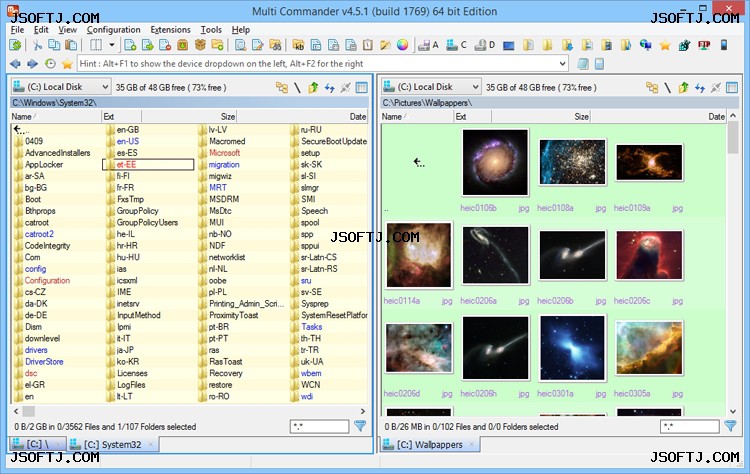Viewport: 750px width, 474px height.
Task: Go forward with blue right arrow
Action: [x=33, y=64]
